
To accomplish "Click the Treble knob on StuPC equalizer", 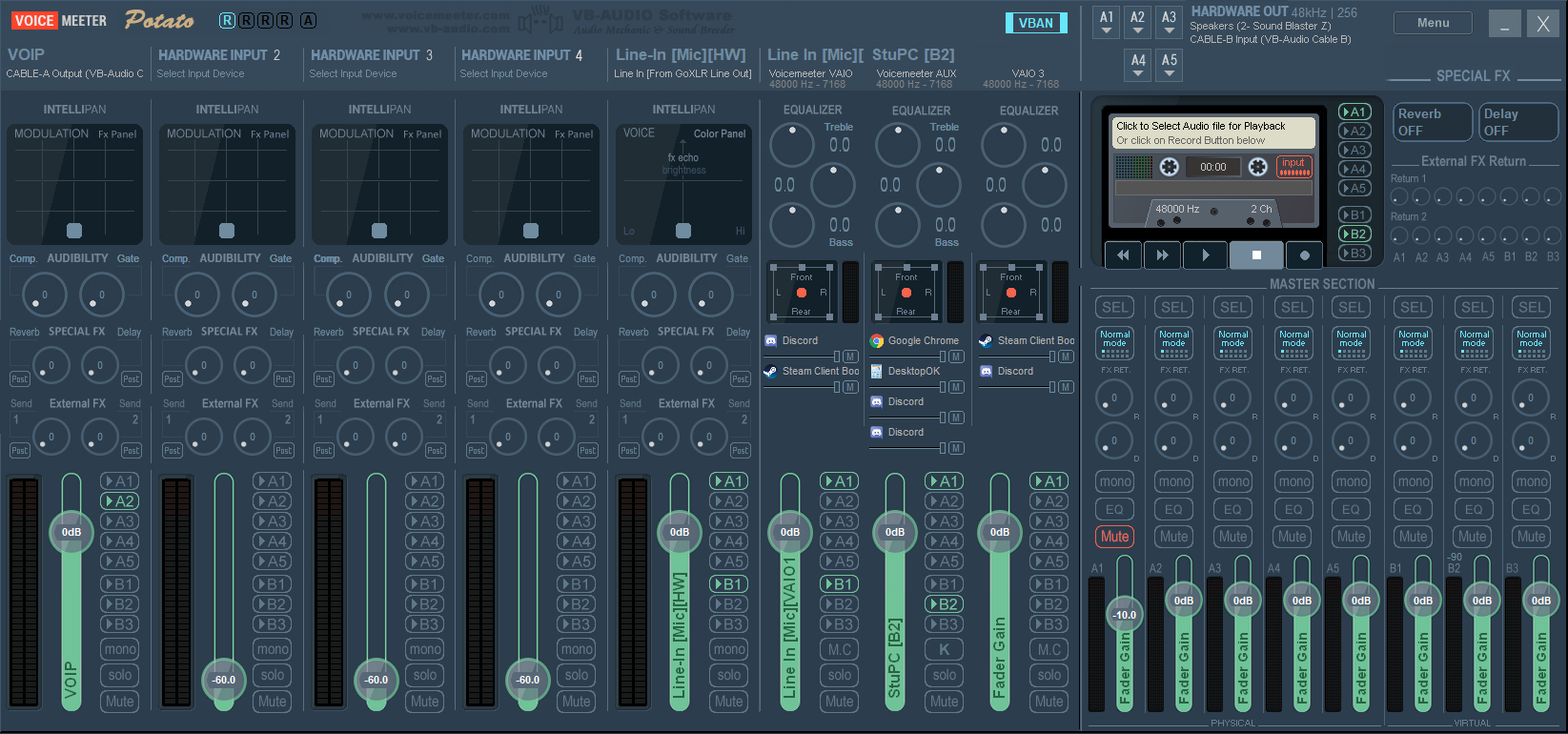I will coord(898,146).
